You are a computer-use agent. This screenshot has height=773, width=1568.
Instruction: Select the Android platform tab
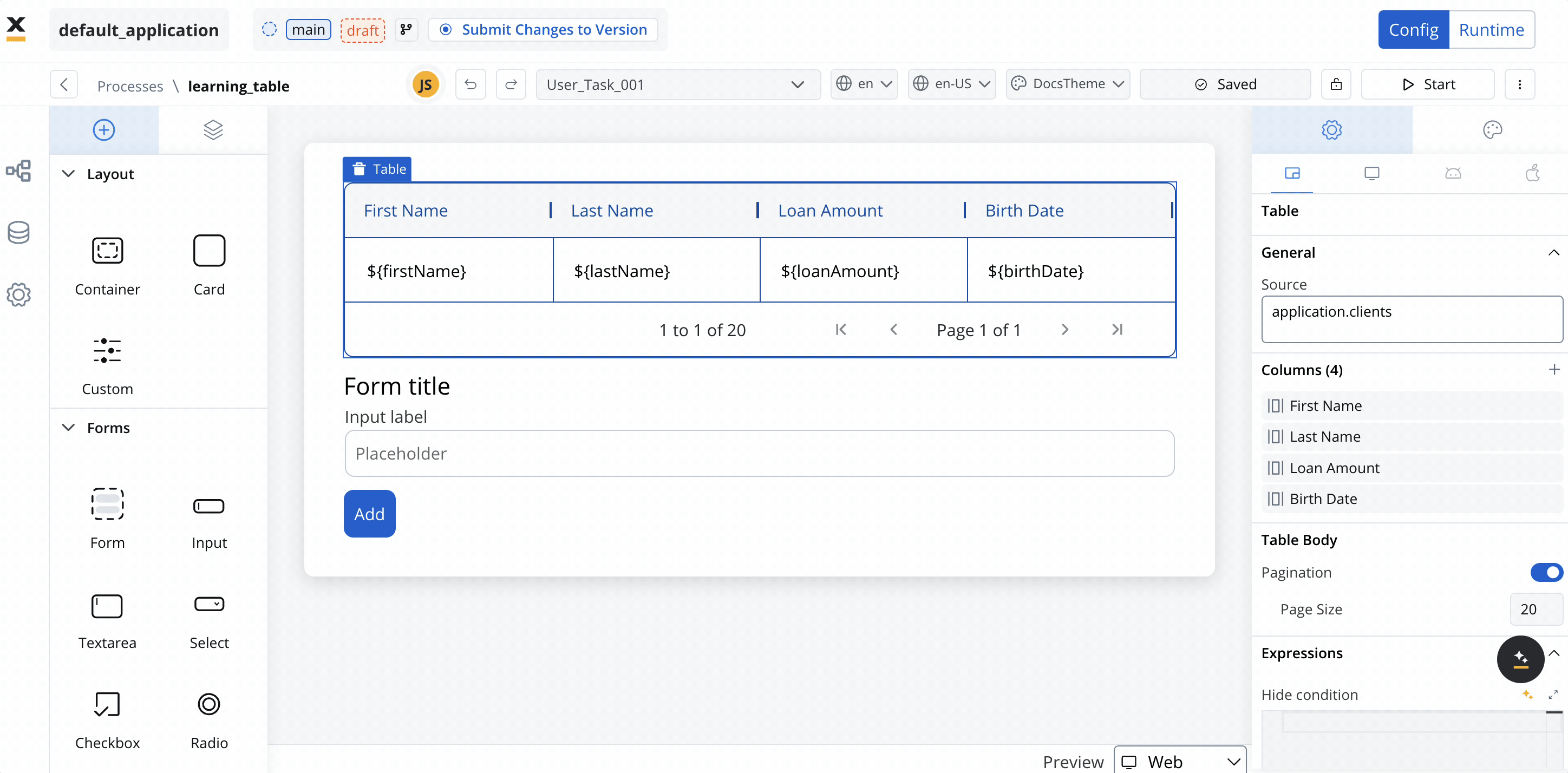(1453, 173)
